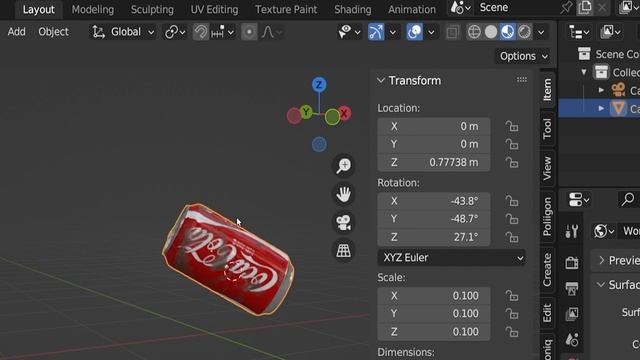Click Location Y field

click(x=433, y=144)
